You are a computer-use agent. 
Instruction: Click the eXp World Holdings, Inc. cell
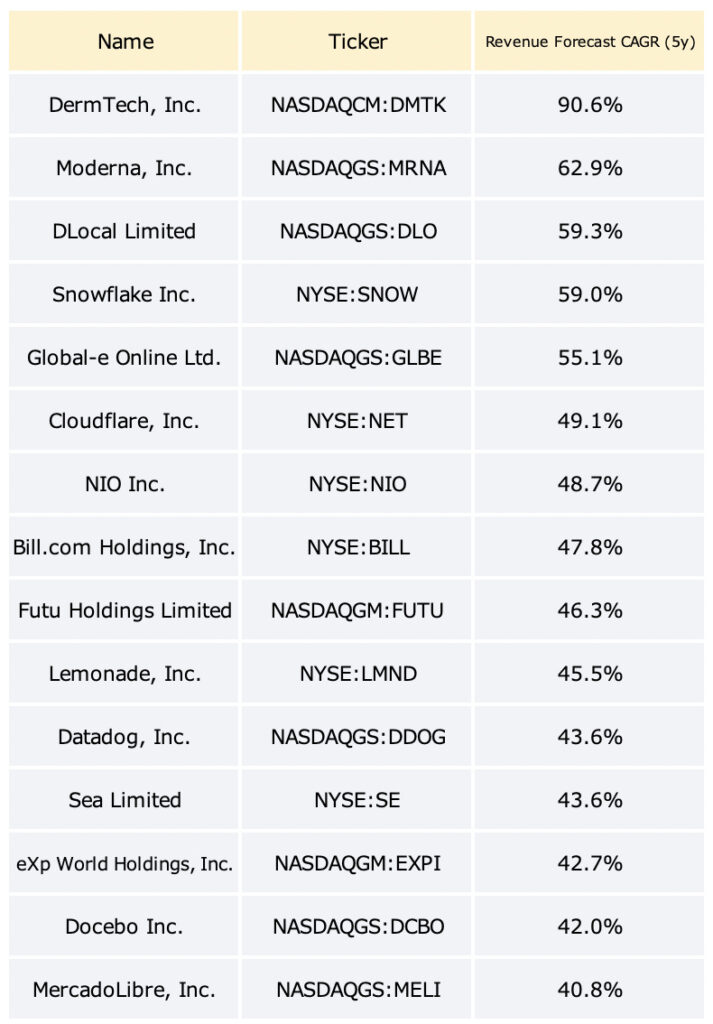[x=124, y=863]
